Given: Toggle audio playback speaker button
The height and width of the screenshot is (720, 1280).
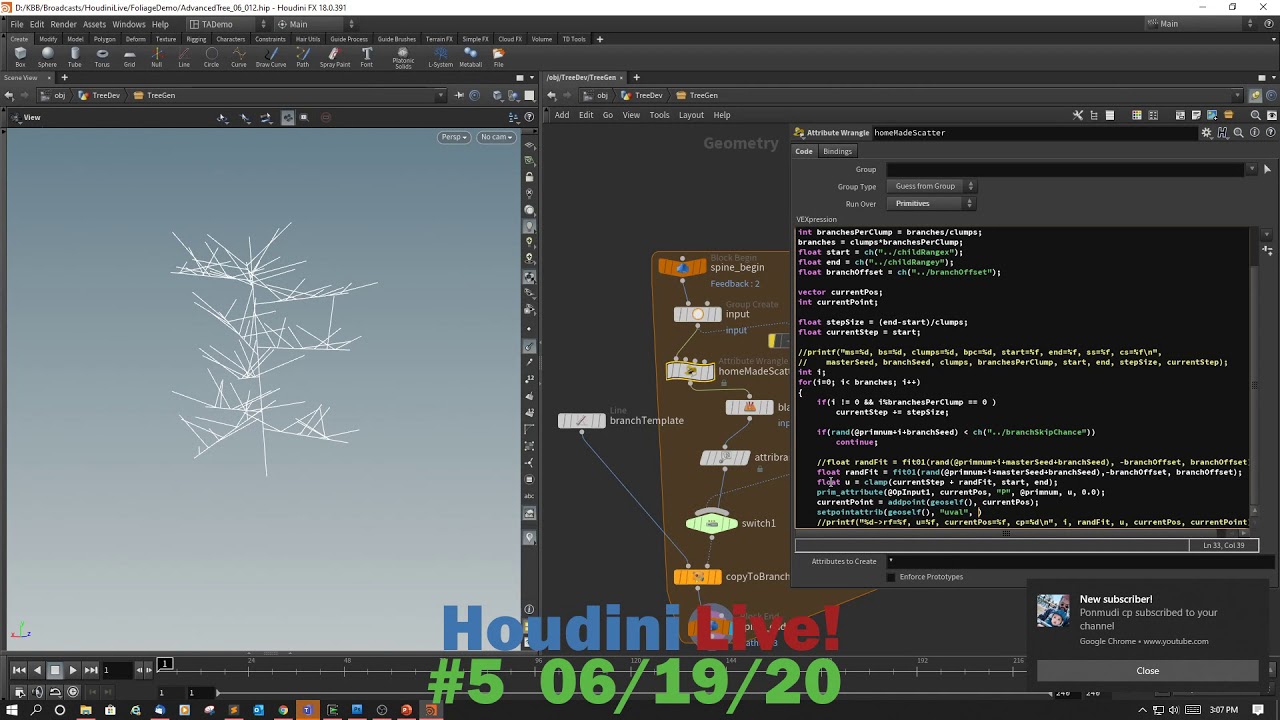Looking at the screenshot, I should [x=37, y=692].
